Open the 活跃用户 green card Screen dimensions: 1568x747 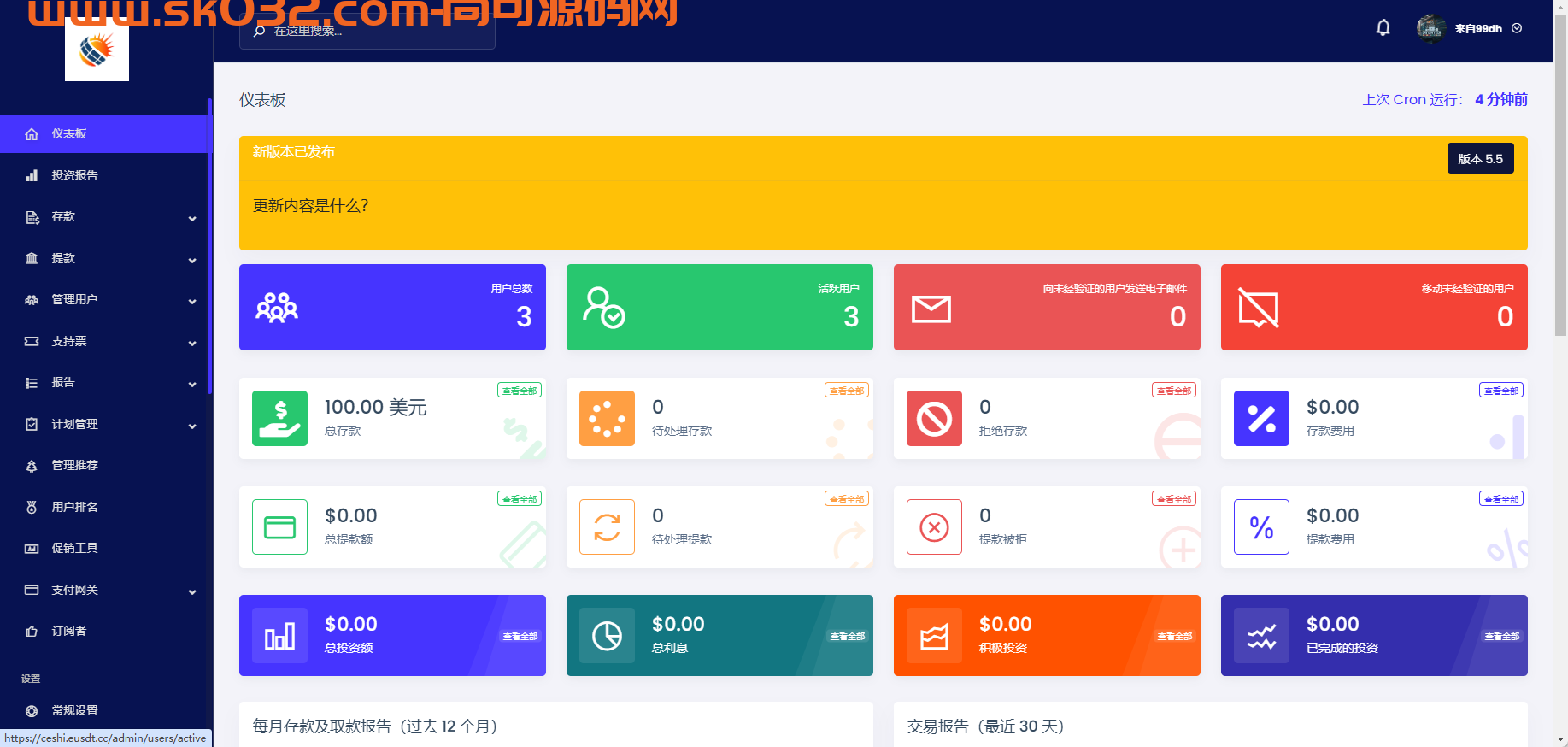coord(719,307)
